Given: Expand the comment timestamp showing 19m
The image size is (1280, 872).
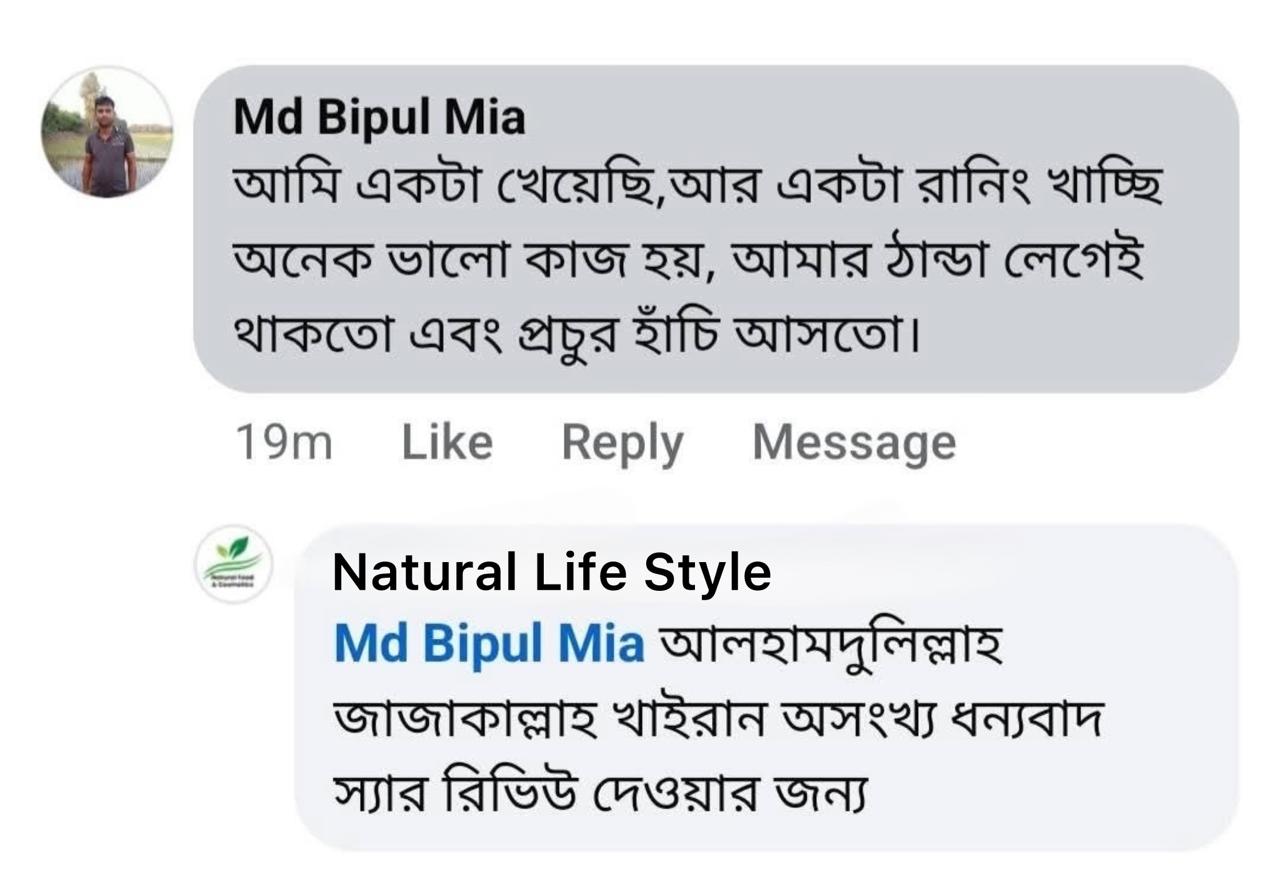Looking at the screenshot, I should tap(285, 440).
